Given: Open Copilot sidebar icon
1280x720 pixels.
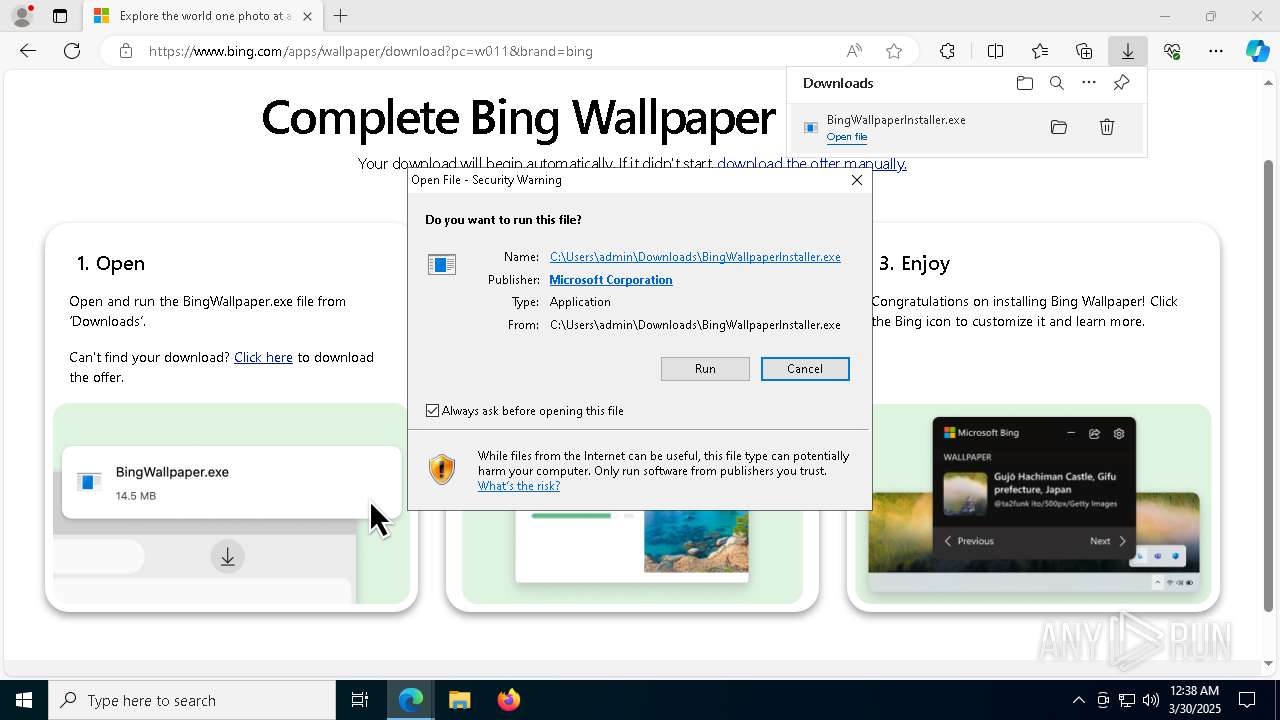Looking at the screenshot, I should 1257,51.
